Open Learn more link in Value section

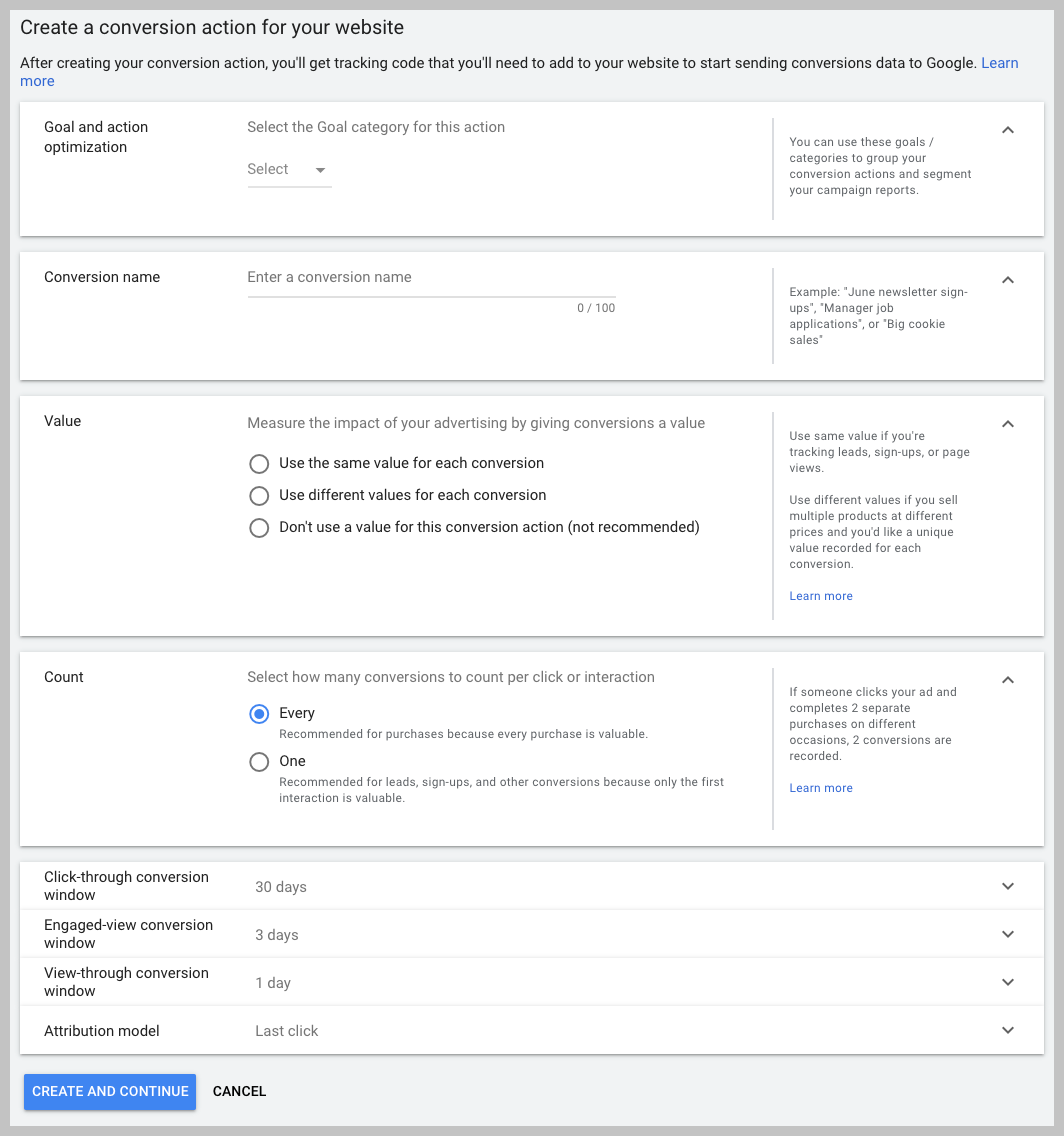(821, 596)
